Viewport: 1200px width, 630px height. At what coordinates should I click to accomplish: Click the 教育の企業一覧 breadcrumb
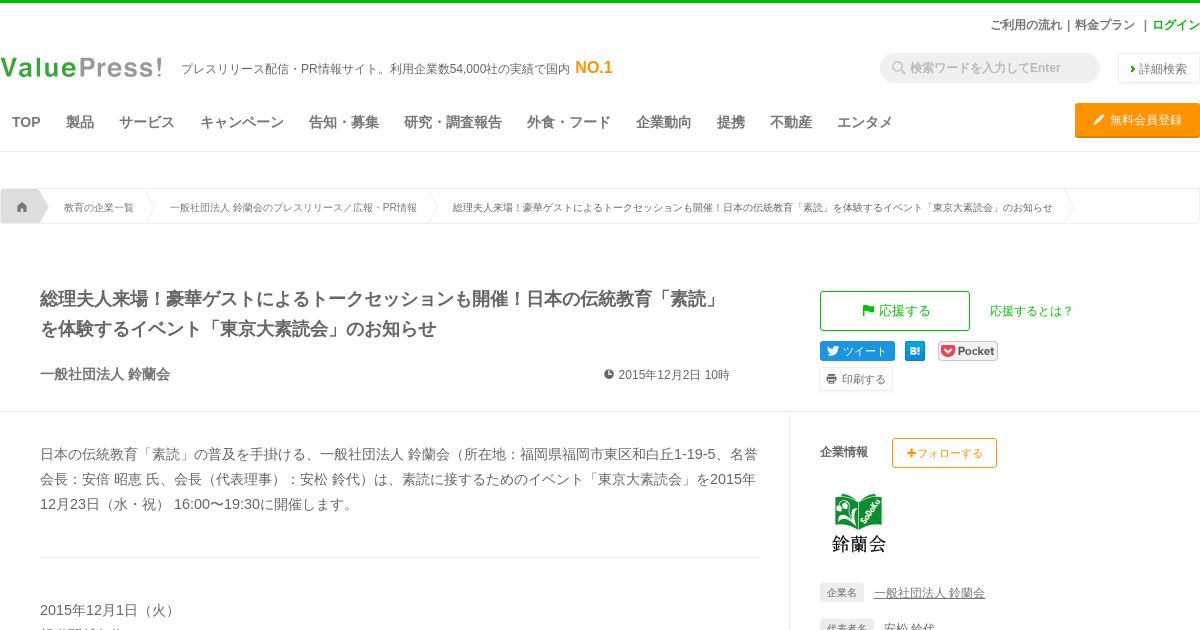[99, 207]
